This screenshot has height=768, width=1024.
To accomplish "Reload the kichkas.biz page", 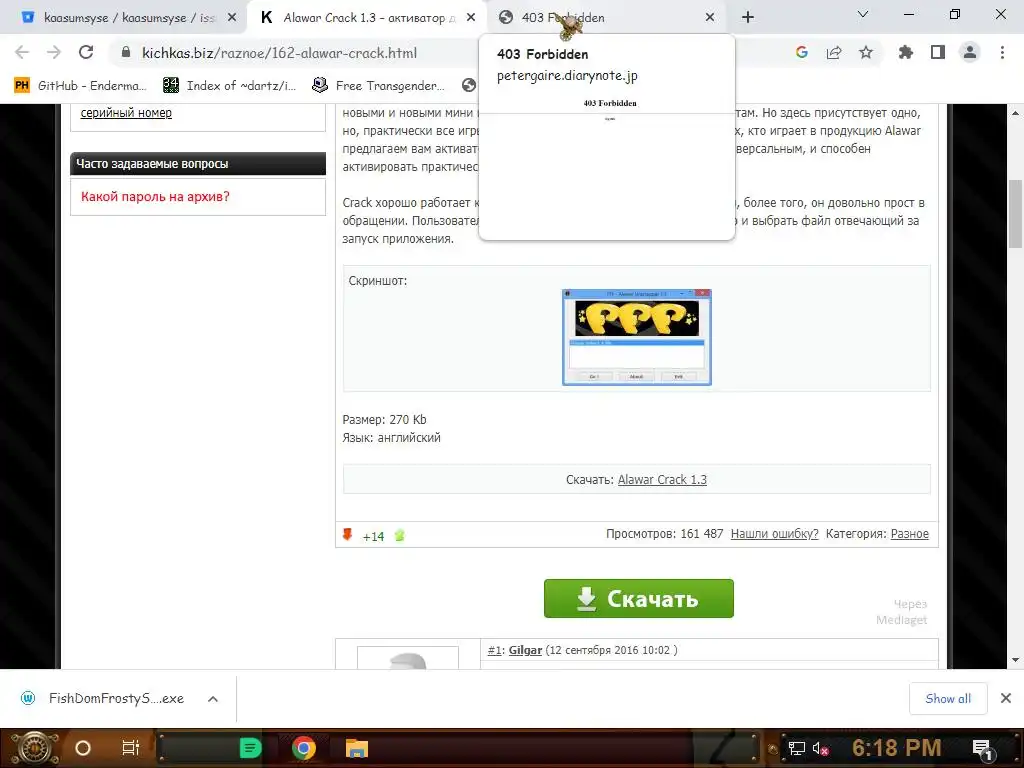I will point(86,52).
